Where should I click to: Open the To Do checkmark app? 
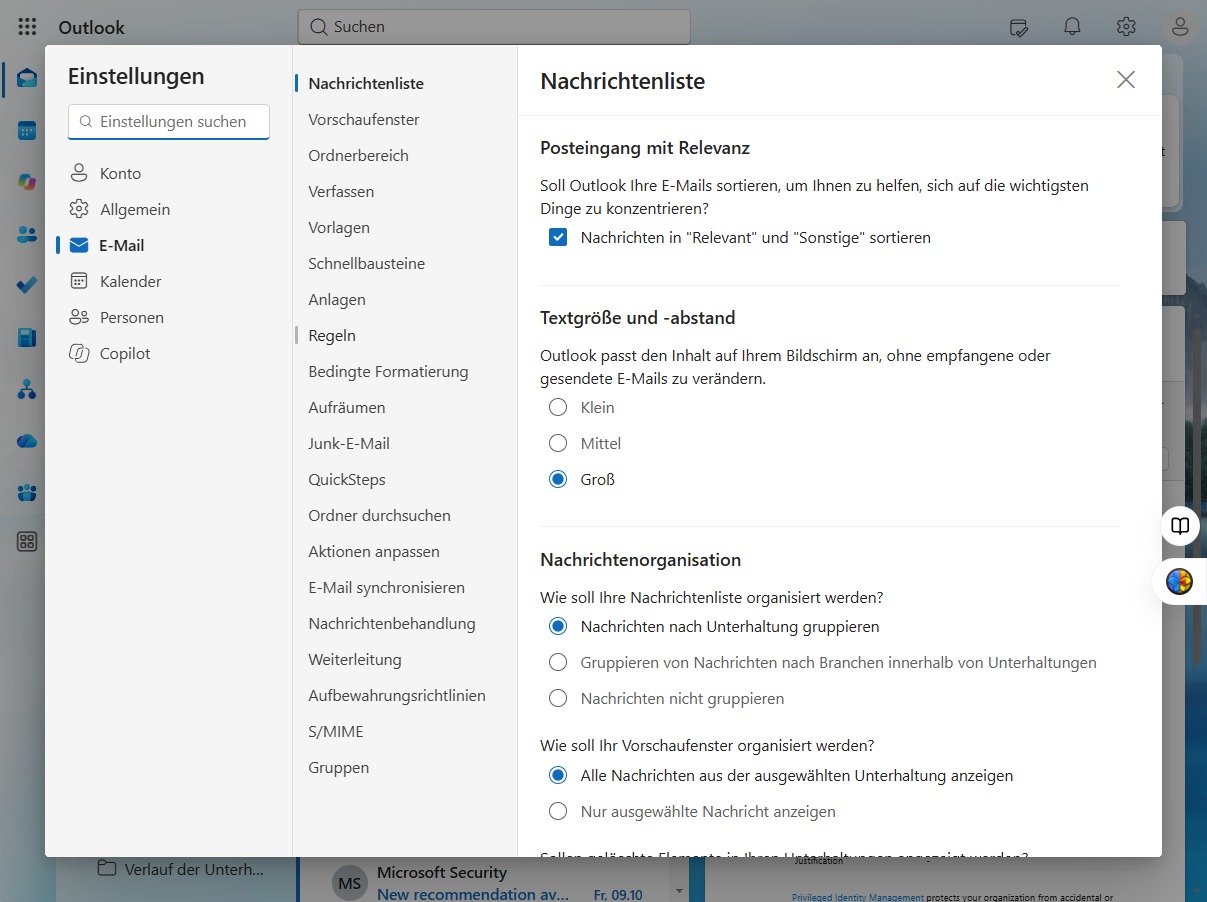pos(27,286)
